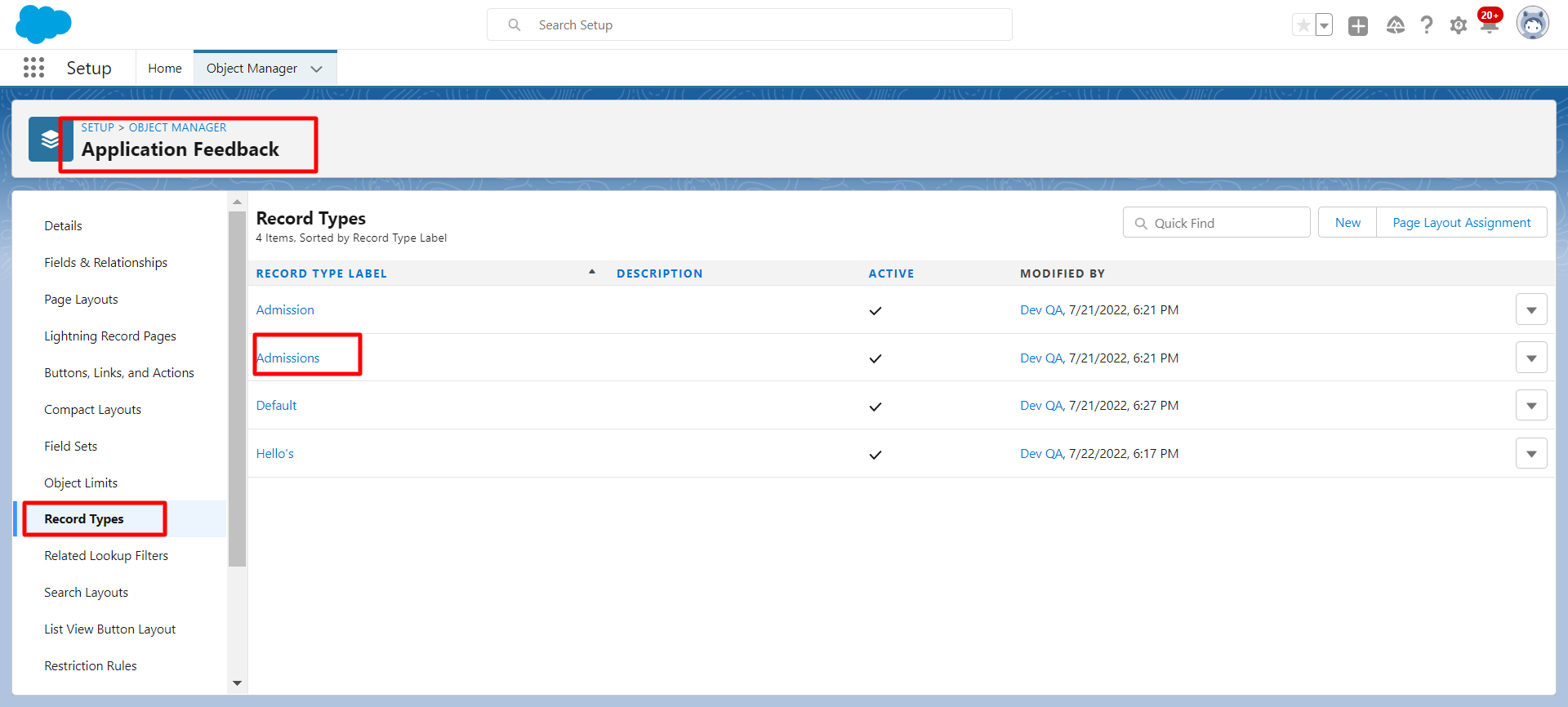Open the Admissions record type link
Image resolution: width=1568 pixels, height=707 pixels.
[288, 358]
